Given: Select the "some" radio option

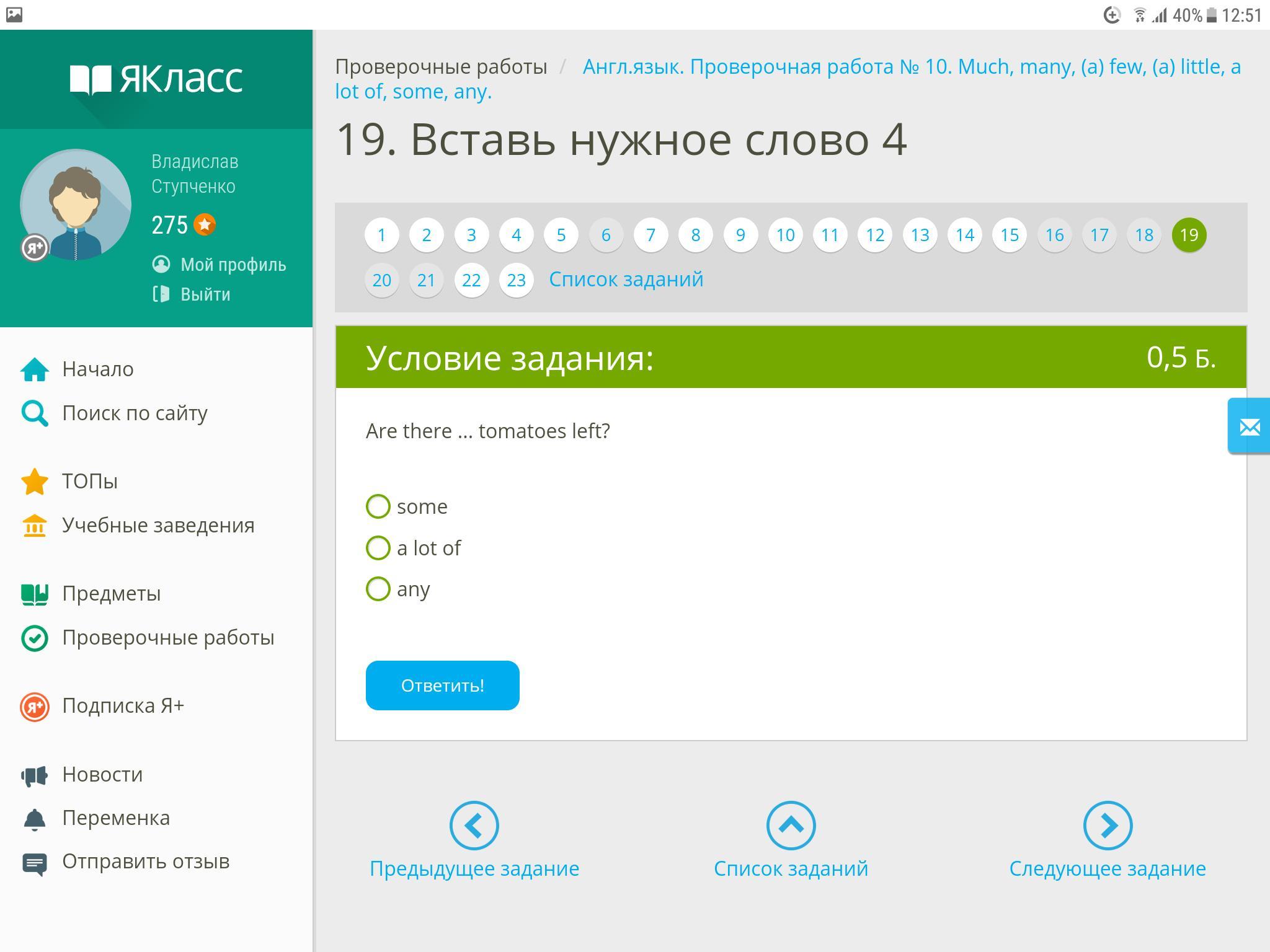Looking at the screenshot, I should pyautogui.click(x=378, y=506).
